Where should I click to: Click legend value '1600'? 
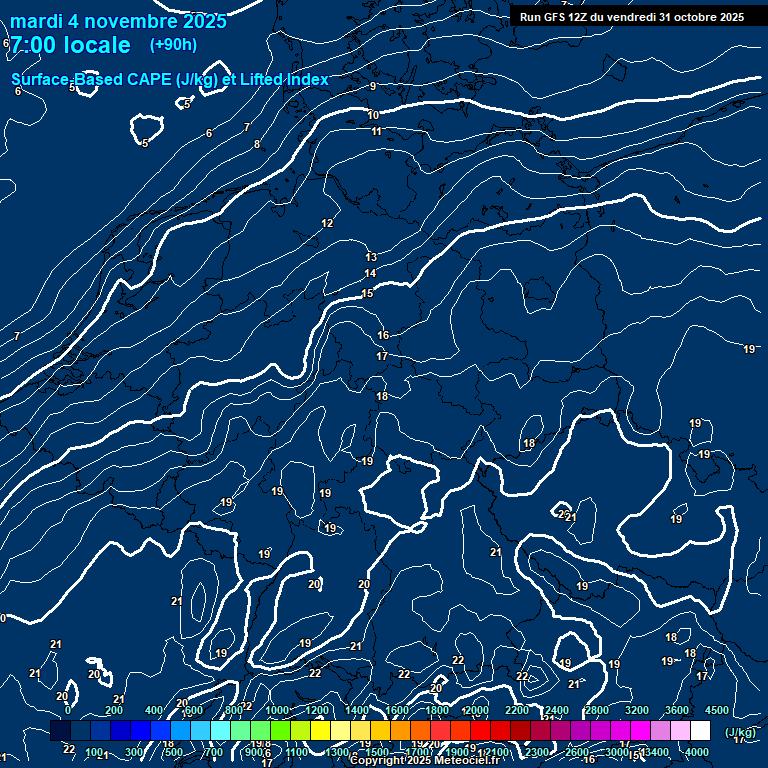coord(397,710)
